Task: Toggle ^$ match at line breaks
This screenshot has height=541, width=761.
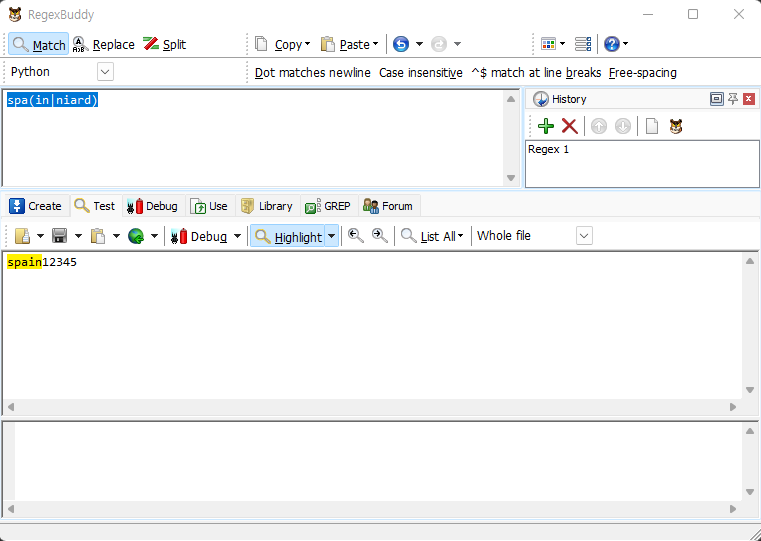Action: point(536,73)
